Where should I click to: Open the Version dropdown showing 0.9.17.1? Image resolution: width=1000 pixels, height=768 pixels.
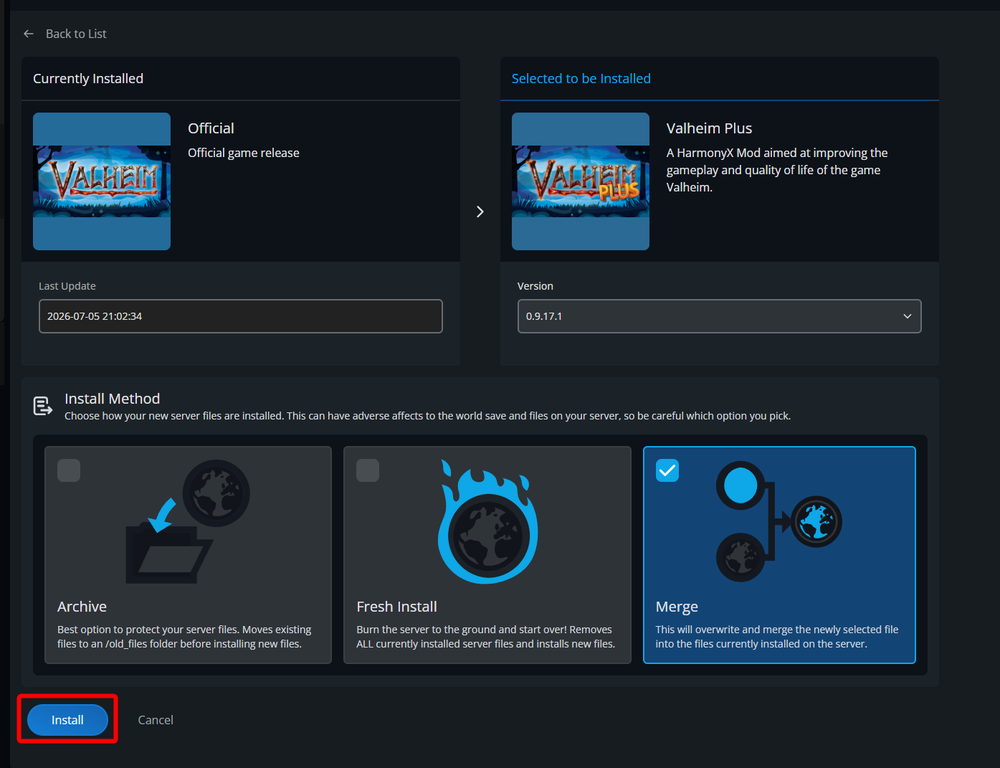click(719, 316)
